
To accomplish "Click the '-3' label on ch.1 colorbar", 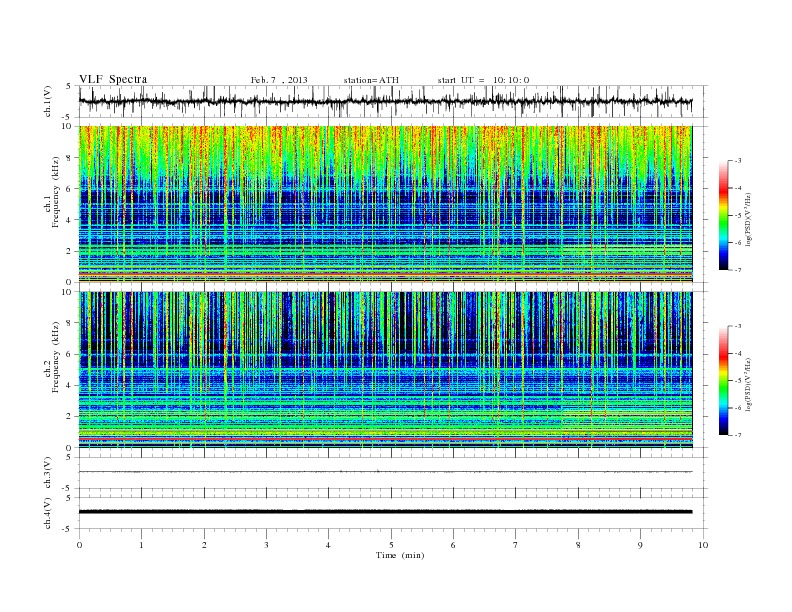I will [738, 161].
